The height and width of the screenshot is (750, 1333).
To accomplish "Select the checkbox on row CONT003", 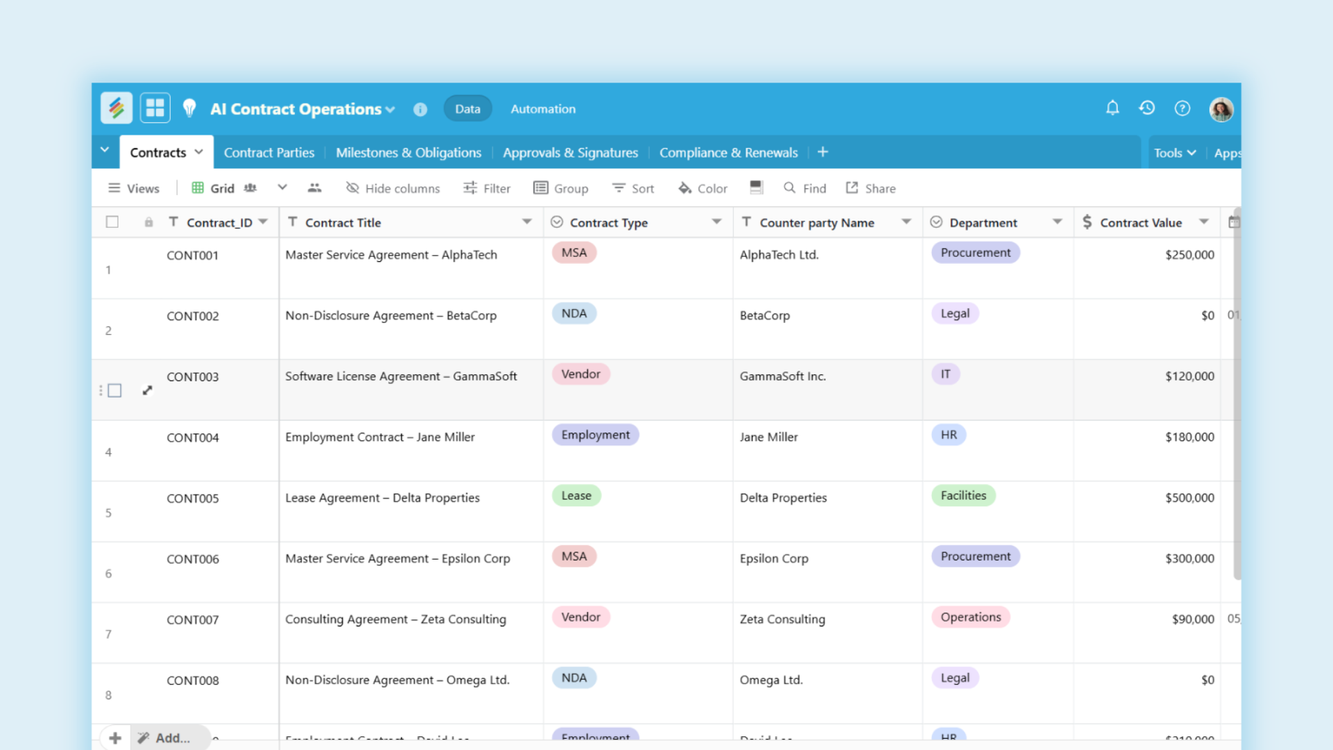I will (x=114, y=390).
